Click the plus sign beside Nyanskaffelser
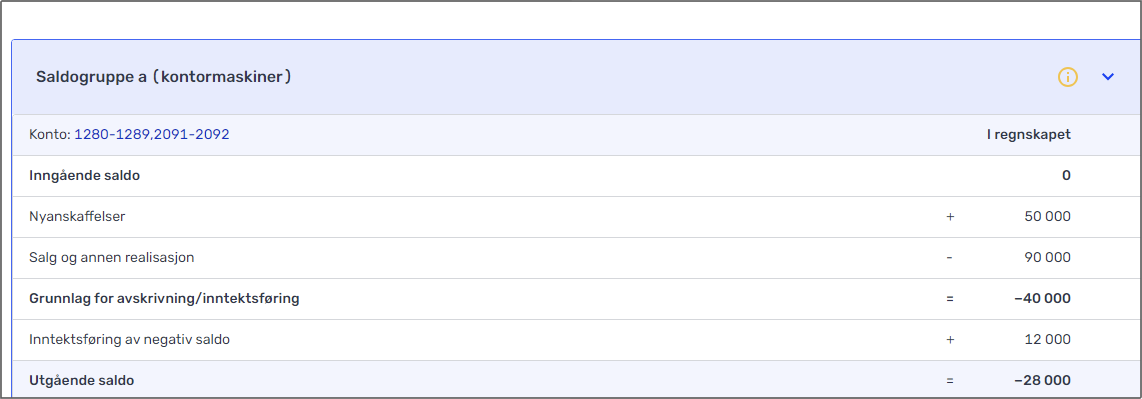 coord(950,216)
